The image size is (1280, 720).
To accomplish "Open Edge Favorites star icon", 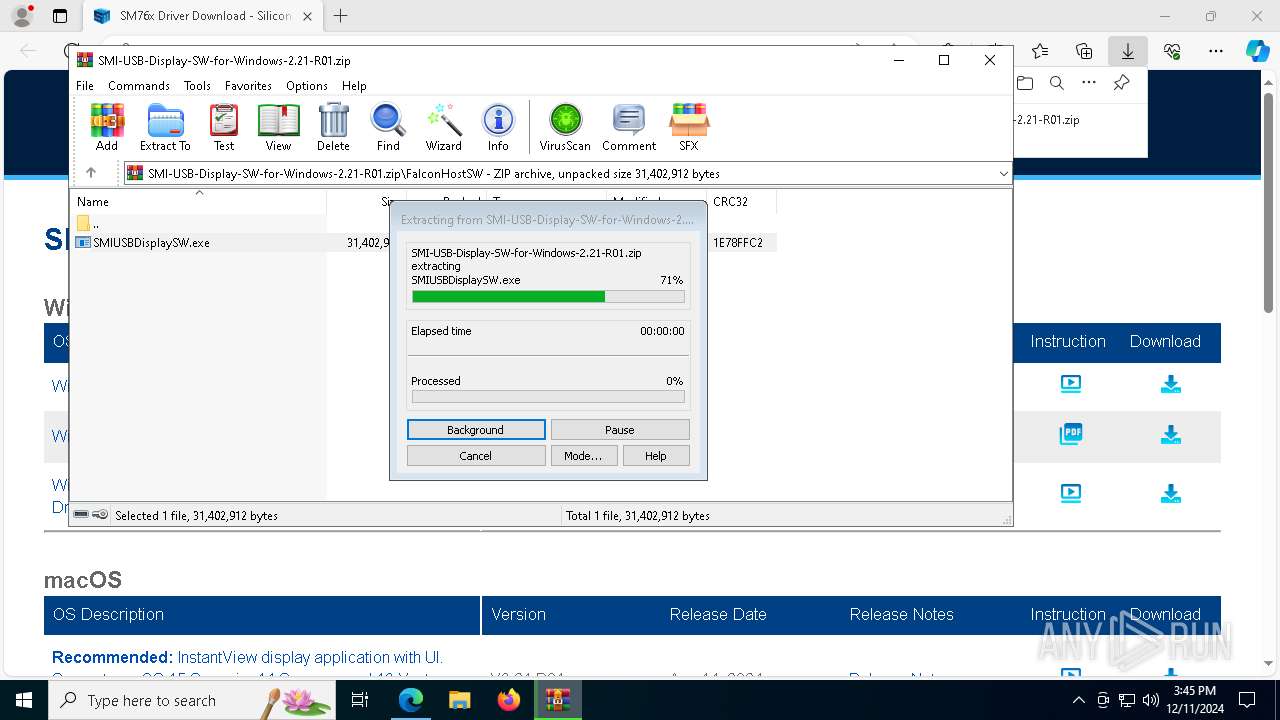I will coord(1040,50).
